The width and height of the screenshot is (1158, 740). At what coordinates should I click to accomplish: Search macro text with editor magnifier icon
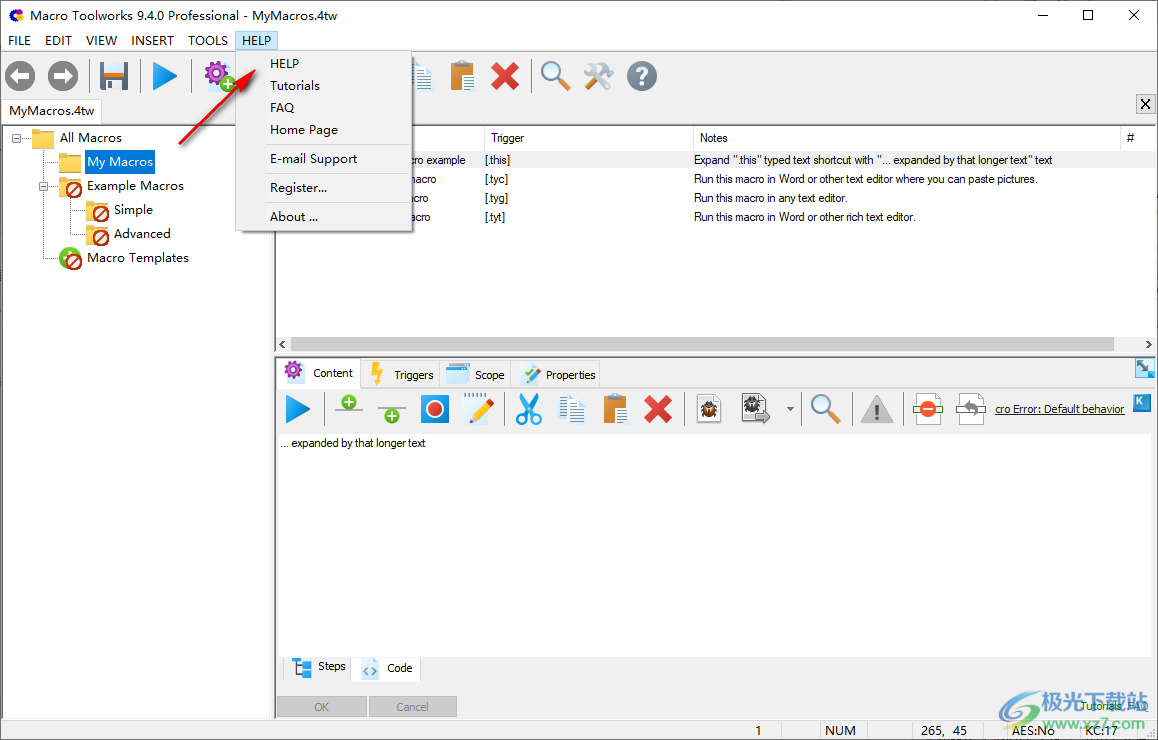pyautogui.click(x=826, y=409)
